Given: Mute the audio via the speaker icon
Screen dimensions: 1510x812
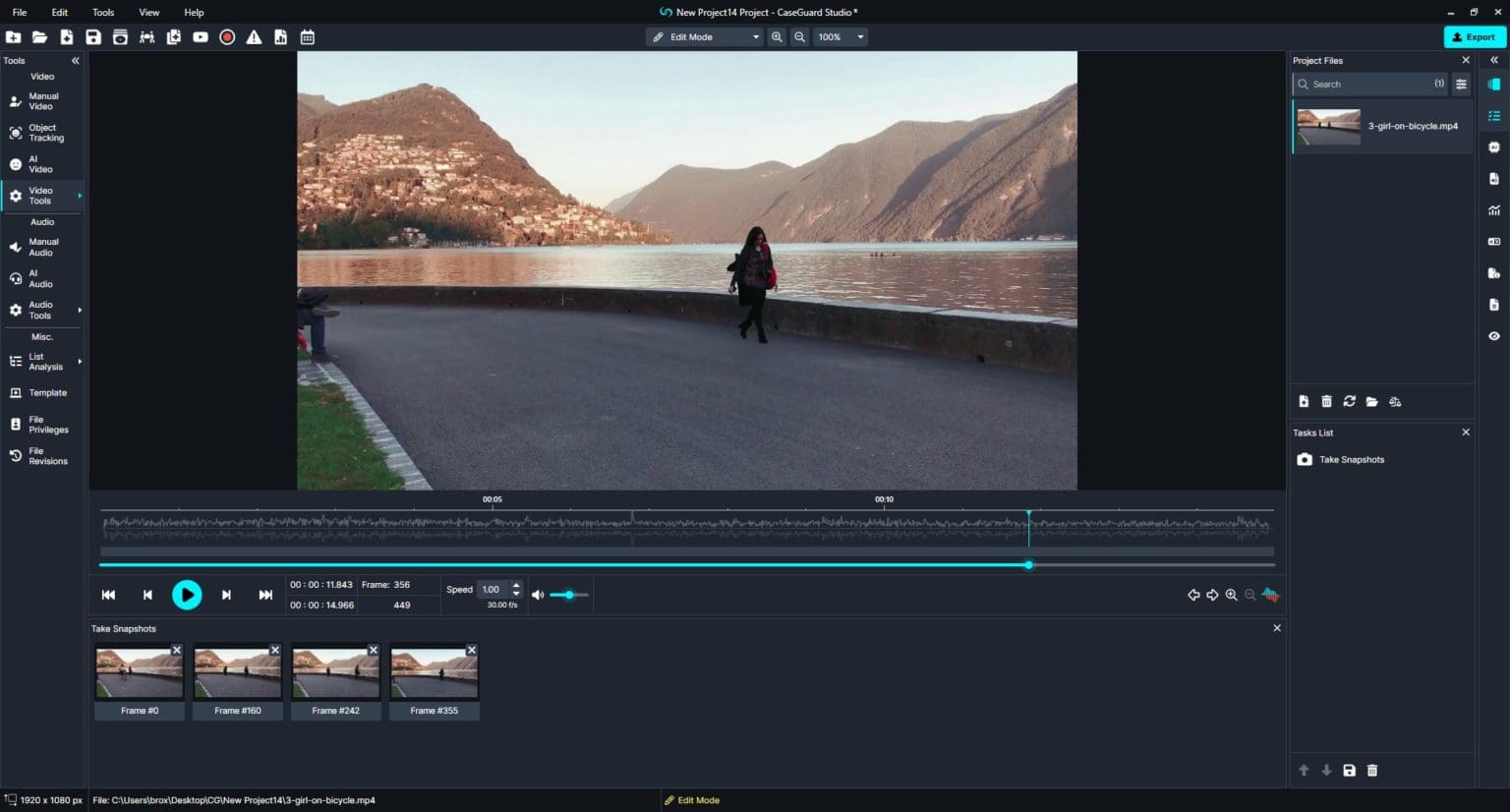Looking at the screenshot, I should point(538,594).
